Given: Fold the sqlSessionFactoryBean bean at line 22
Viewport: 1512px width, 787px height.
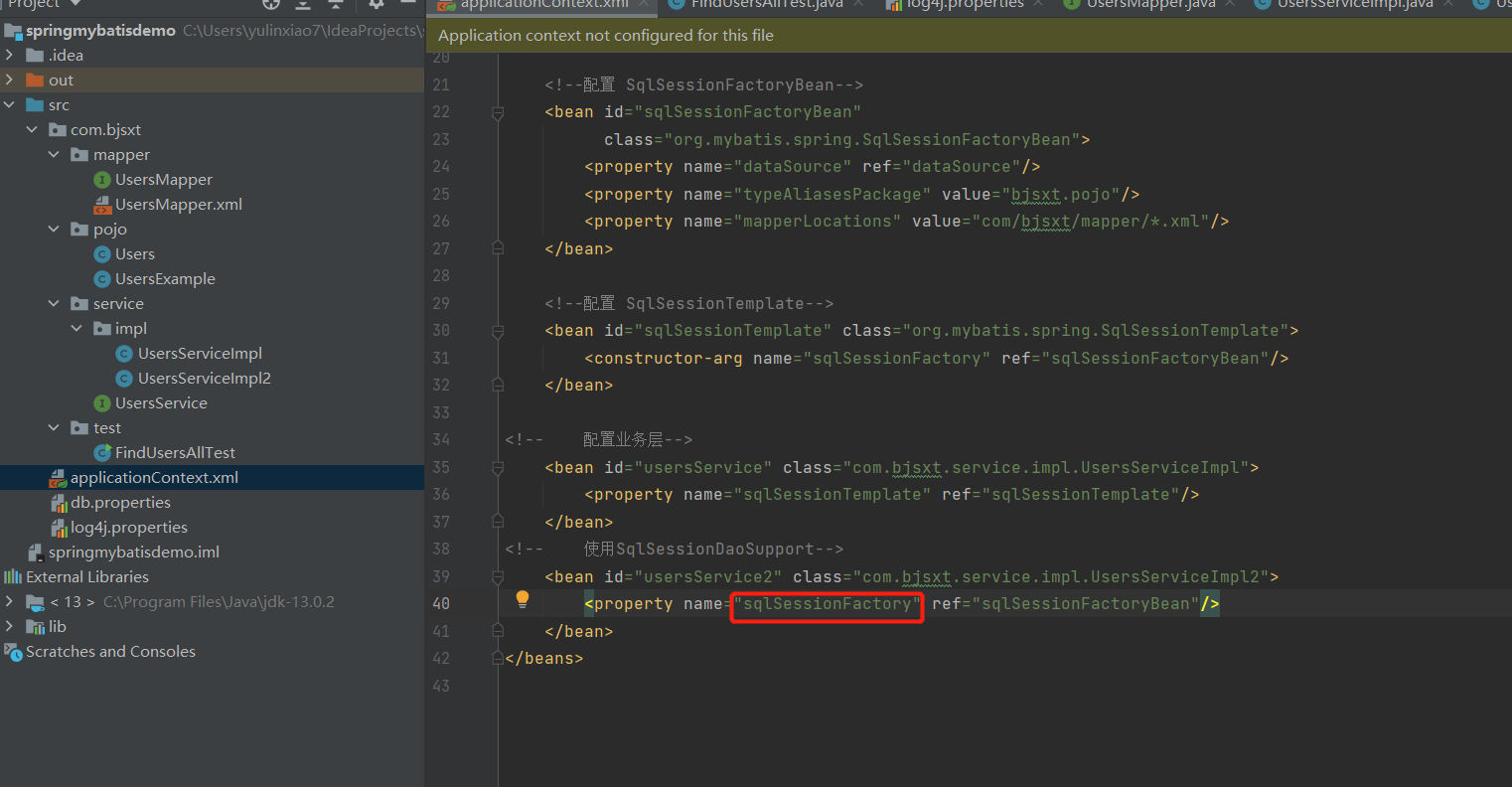Looking at the screenshot, I should coord(498,112).
